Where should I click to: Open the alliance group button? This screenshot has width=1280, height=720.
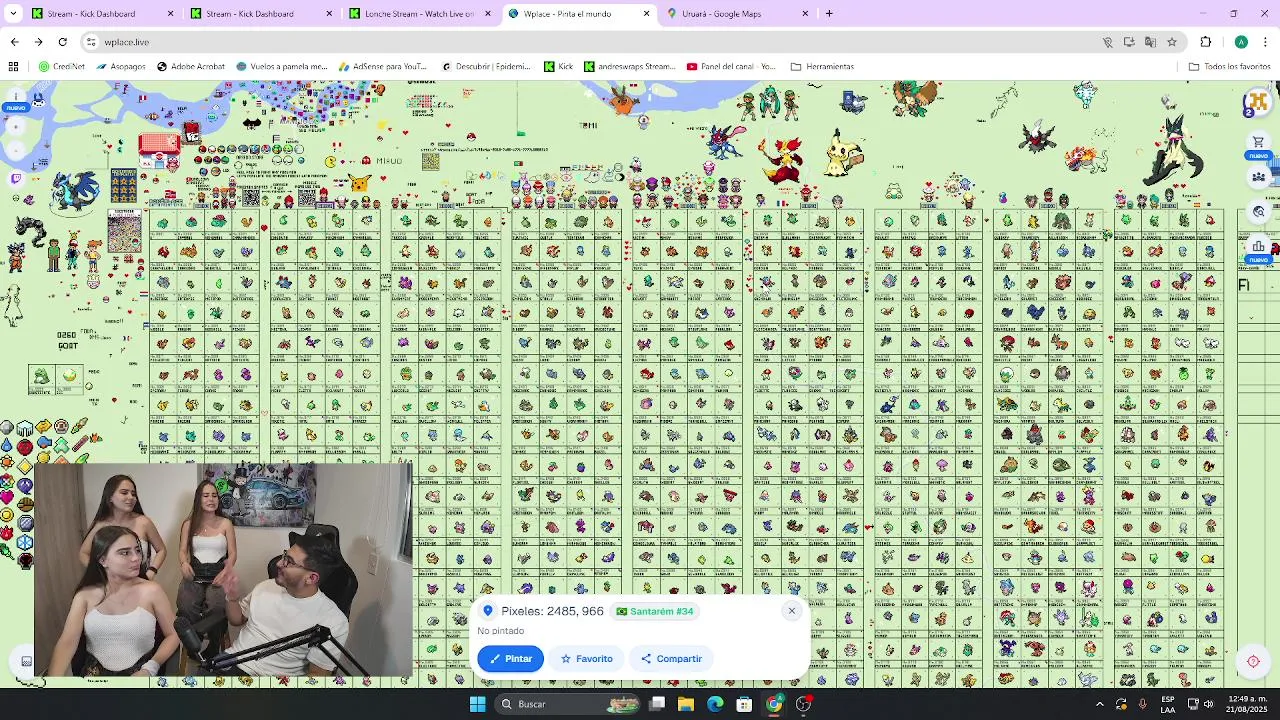tap(1259, 177)
